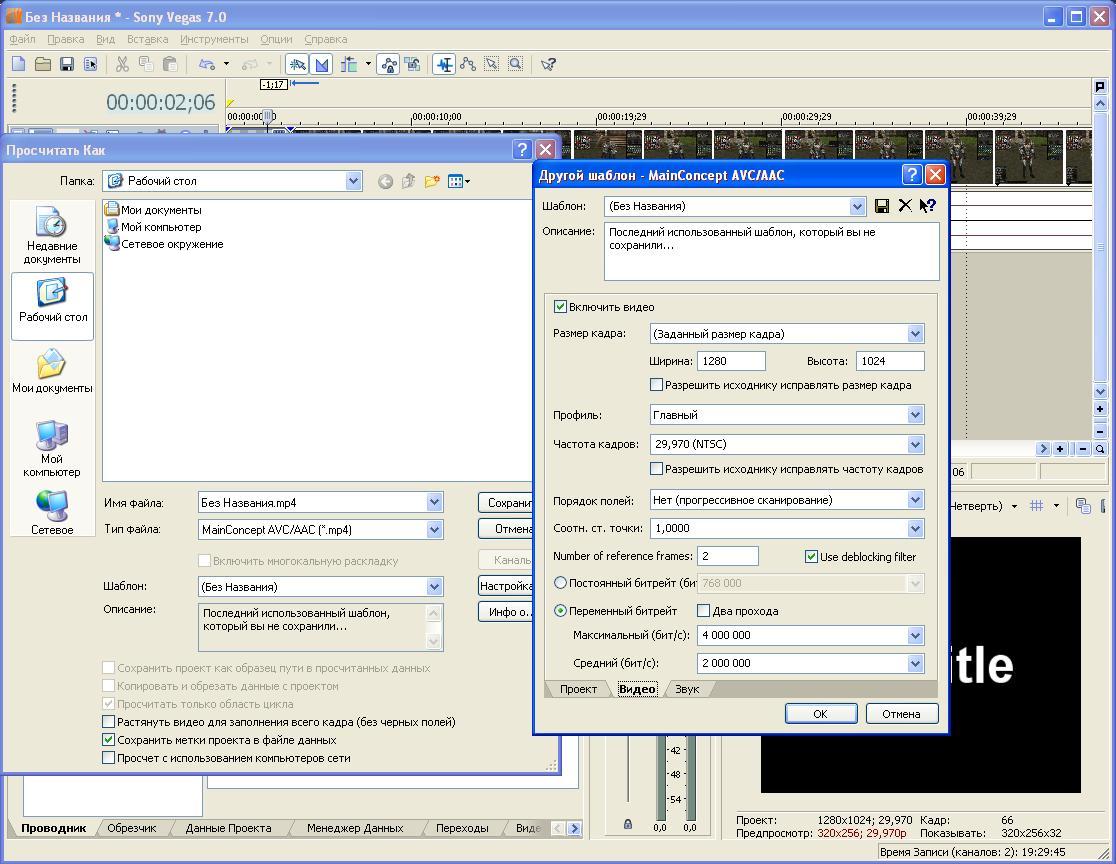This screenshot has height=864, width=1116.
Task: Uncheck 'Сохранить метки проекта в файле данных'
Action: coord(108,740)
